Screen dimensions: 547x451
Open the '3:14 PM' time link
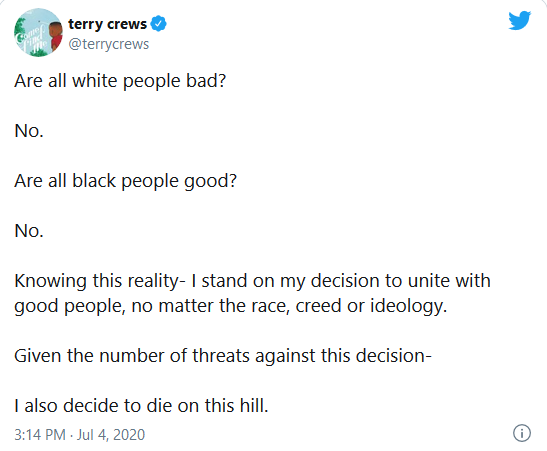click(x=40, y=435)
